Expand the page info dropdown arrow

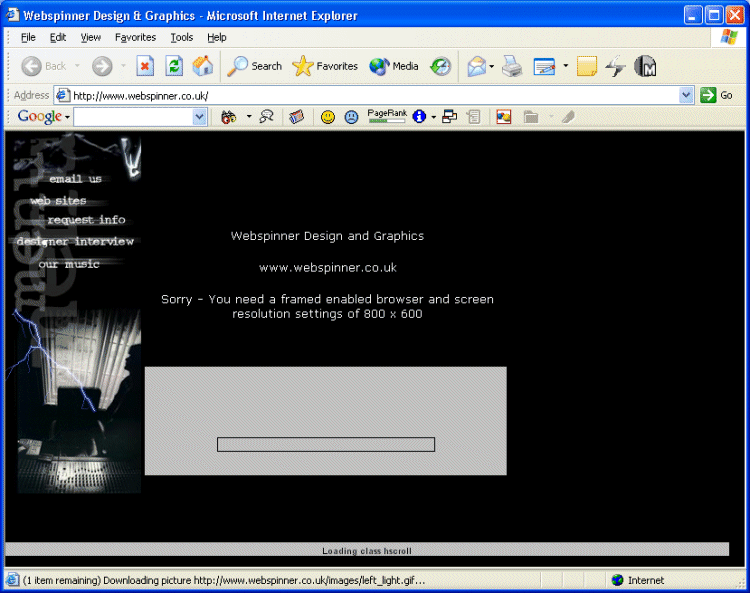point(433,117)
